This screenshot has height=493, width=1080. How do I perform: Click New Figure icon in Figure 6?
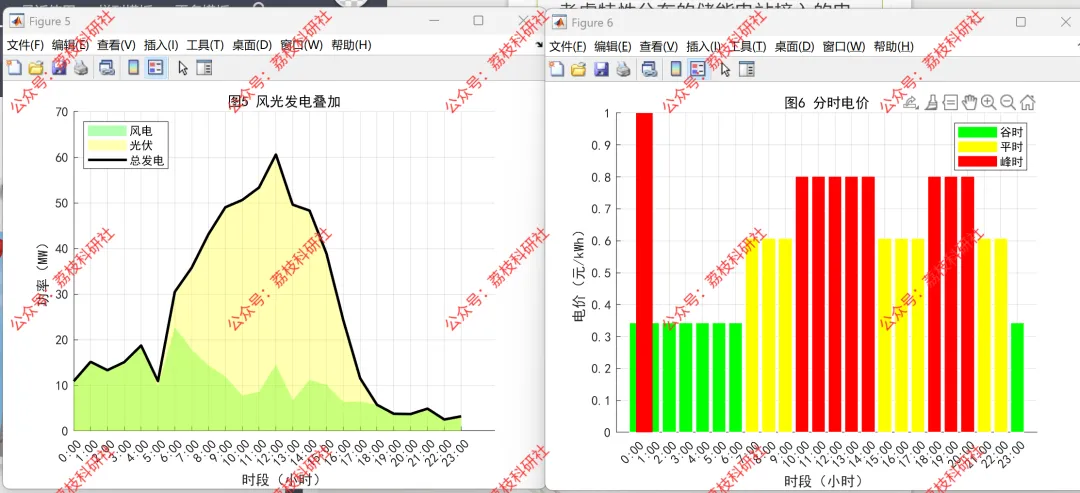(x=557, y=69)
